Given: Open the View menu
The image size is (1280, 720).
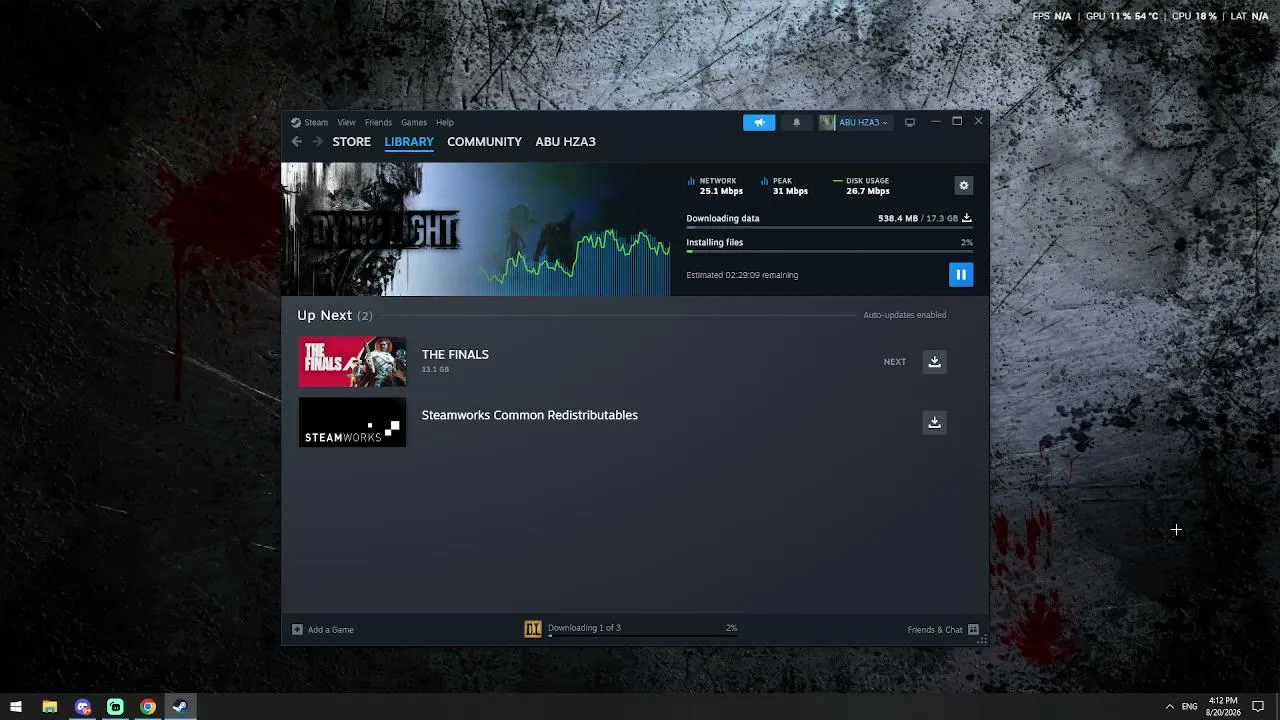Looking at the screenshot, I should (x=346, y=122).
